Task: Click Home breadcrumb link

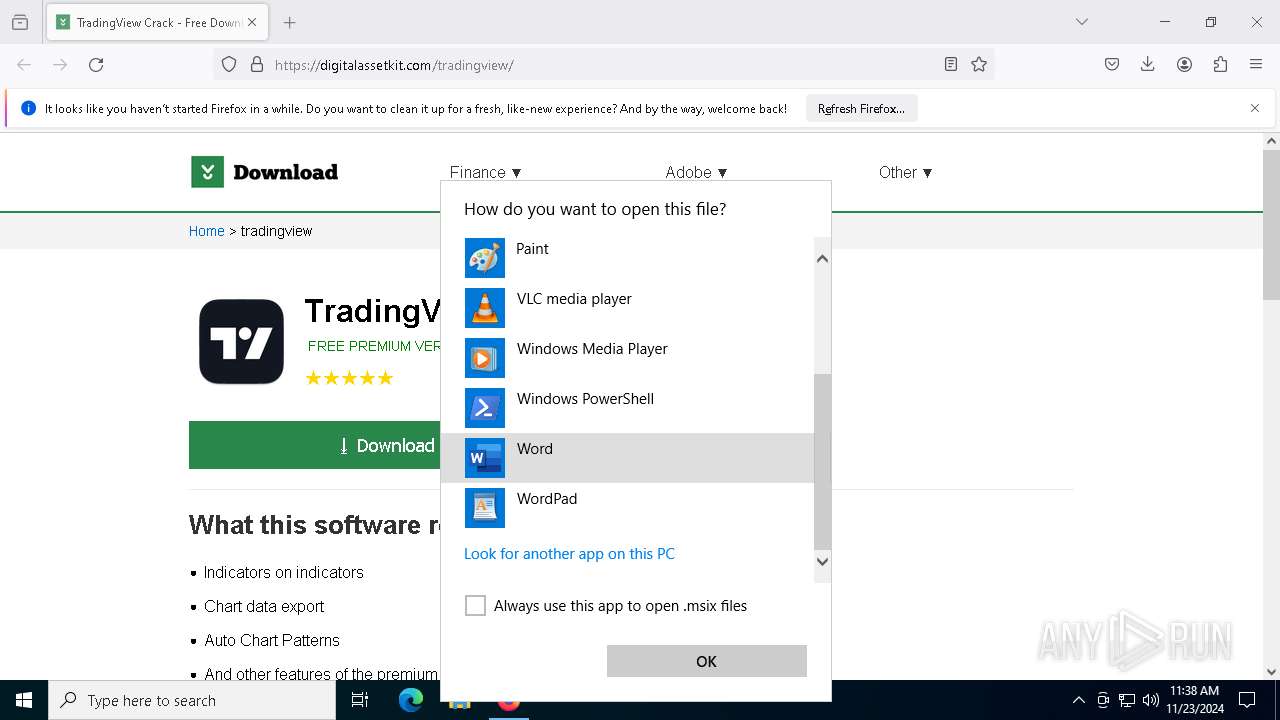Action: coord(207,231)
